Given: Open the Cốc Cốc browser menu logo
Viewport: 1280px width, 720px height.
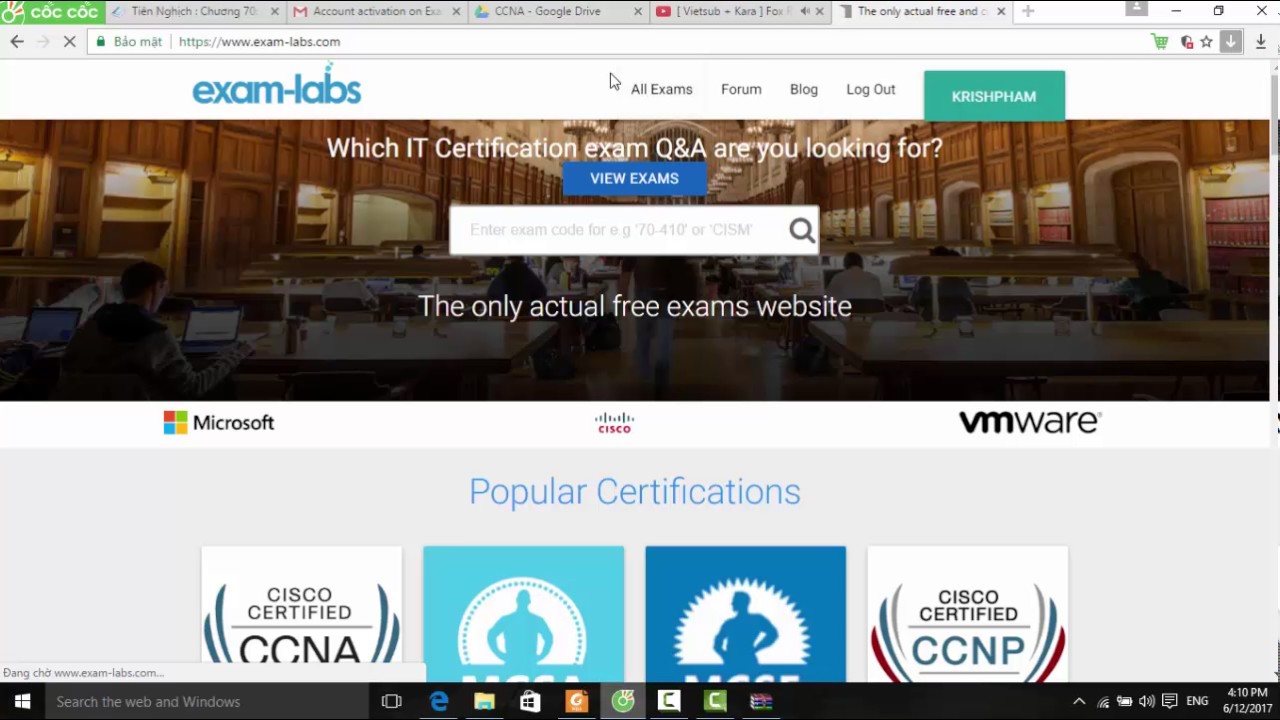Looking at the screenshot, I should click(x=50, y=11).
